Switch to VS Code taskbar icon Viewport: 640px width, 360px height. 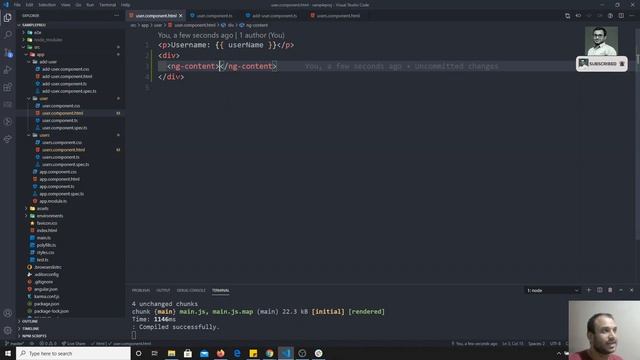286,353
